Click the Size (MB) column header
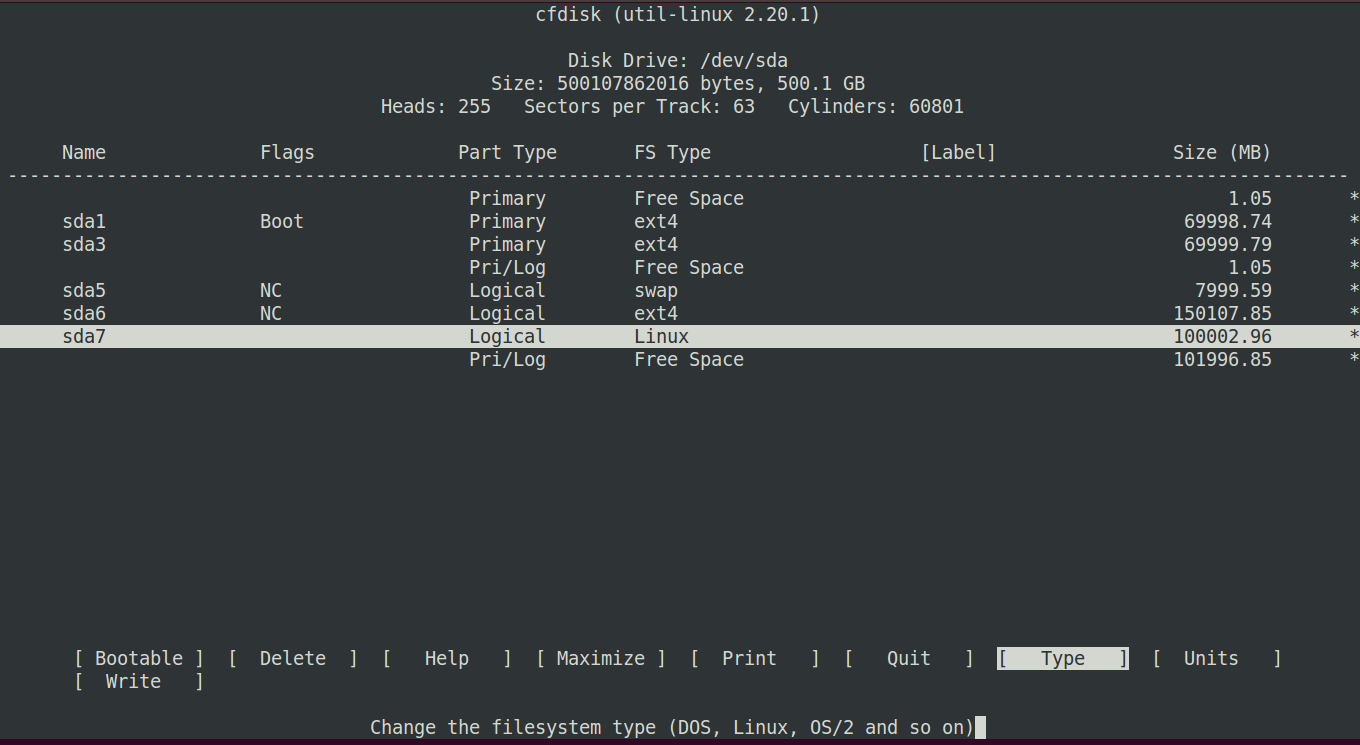 (1222, 152)
